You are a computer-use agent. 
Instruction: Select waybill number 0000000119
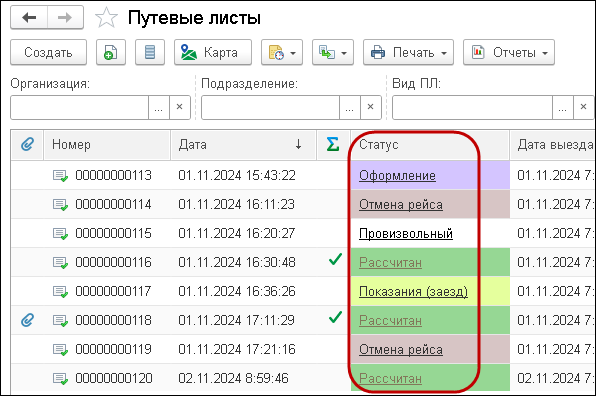113,349
